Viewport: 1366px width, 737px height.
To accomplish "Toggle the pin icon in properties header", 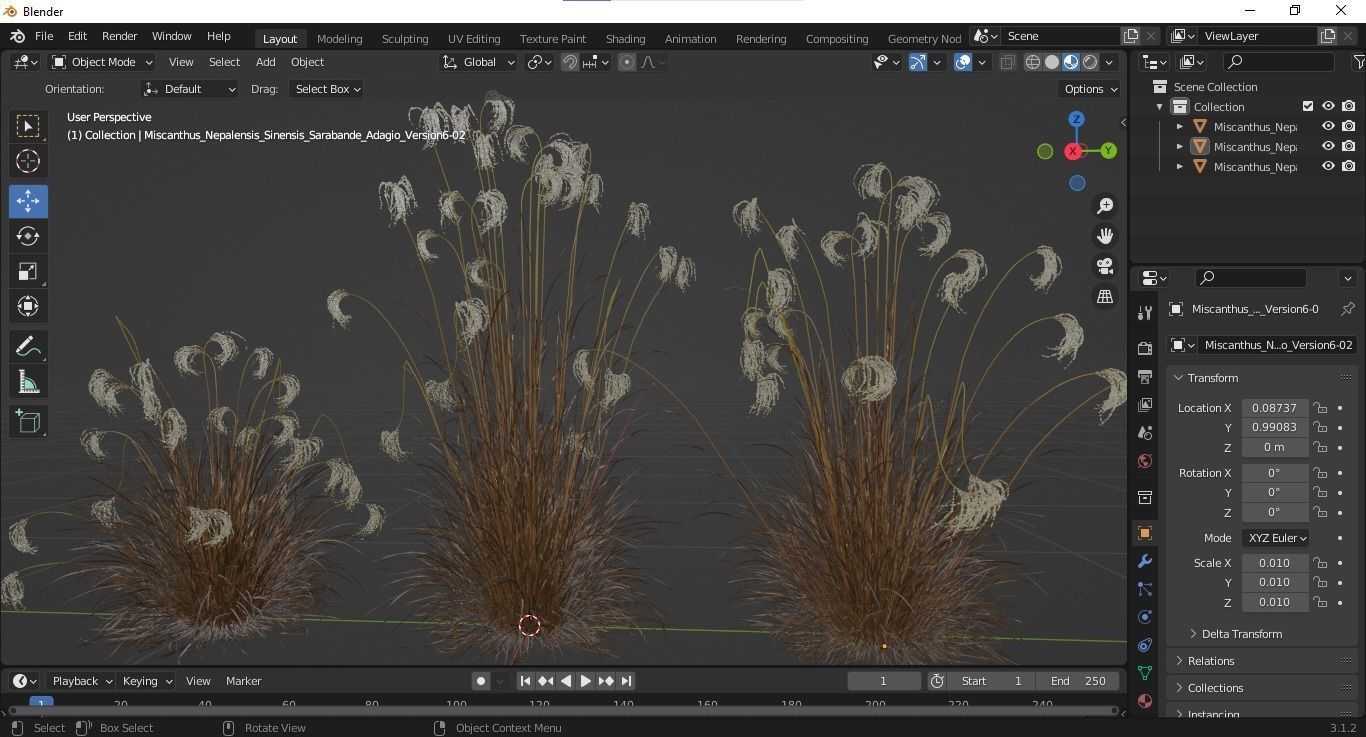I will [1347, 309].
